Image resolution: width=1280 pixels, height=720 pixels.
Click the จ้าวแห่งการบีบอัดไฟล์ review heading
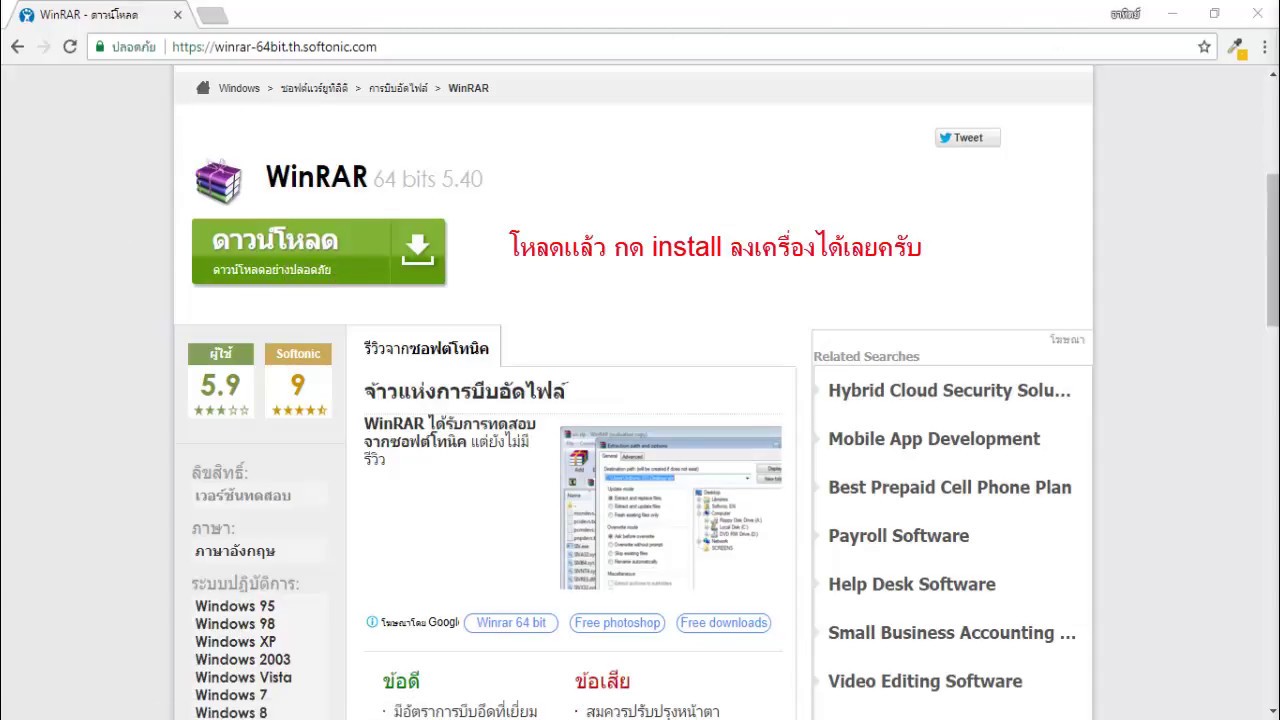click(x=465, y=392)
